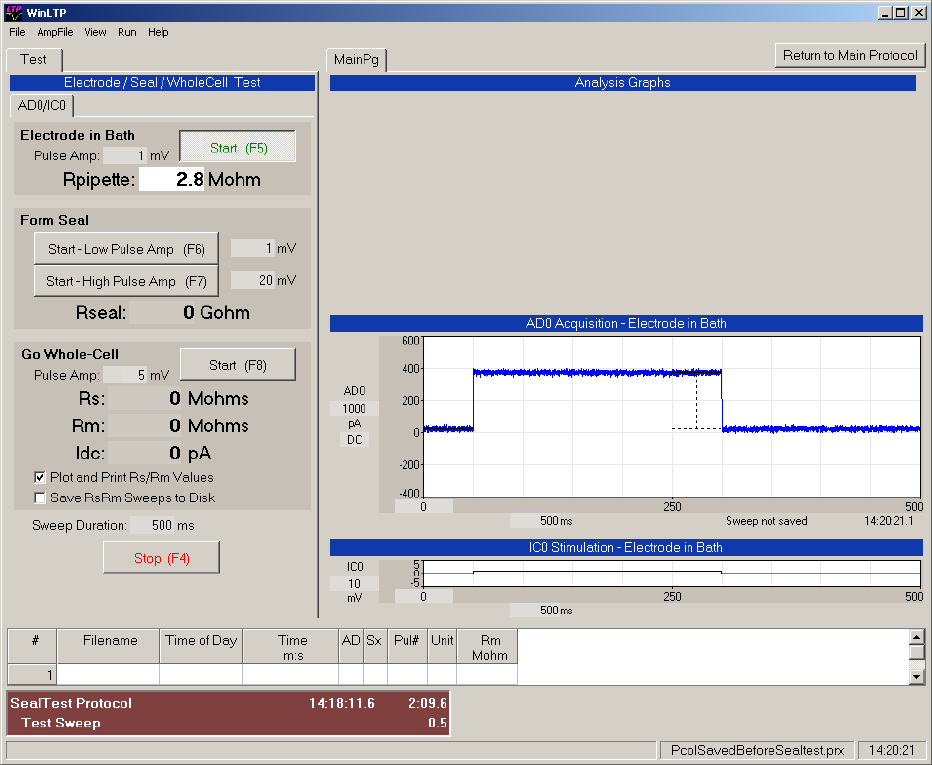Open the Run menu

coord(127,32)
